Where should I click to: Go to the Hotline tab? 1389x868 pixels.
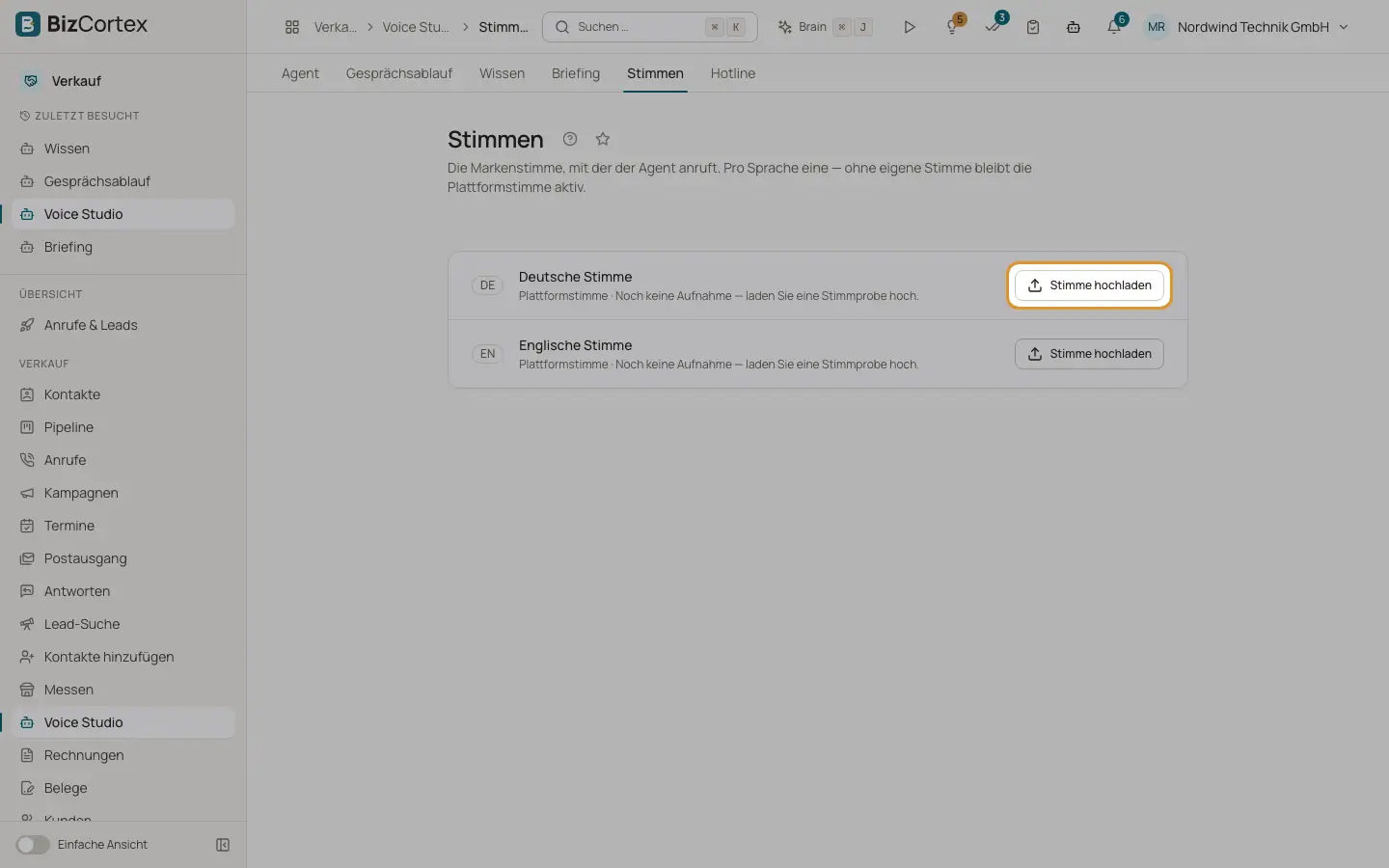click(733, 73)
